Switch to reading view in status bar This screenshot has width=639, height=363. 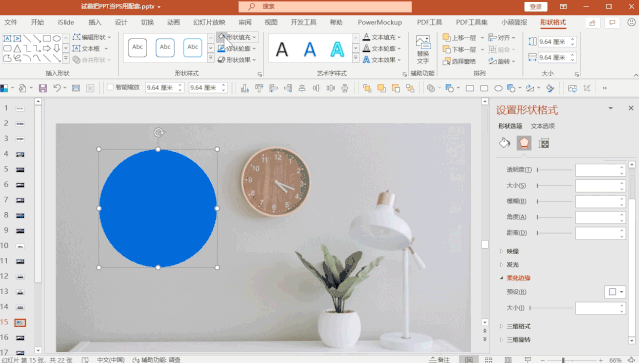(x=508, y=360)
